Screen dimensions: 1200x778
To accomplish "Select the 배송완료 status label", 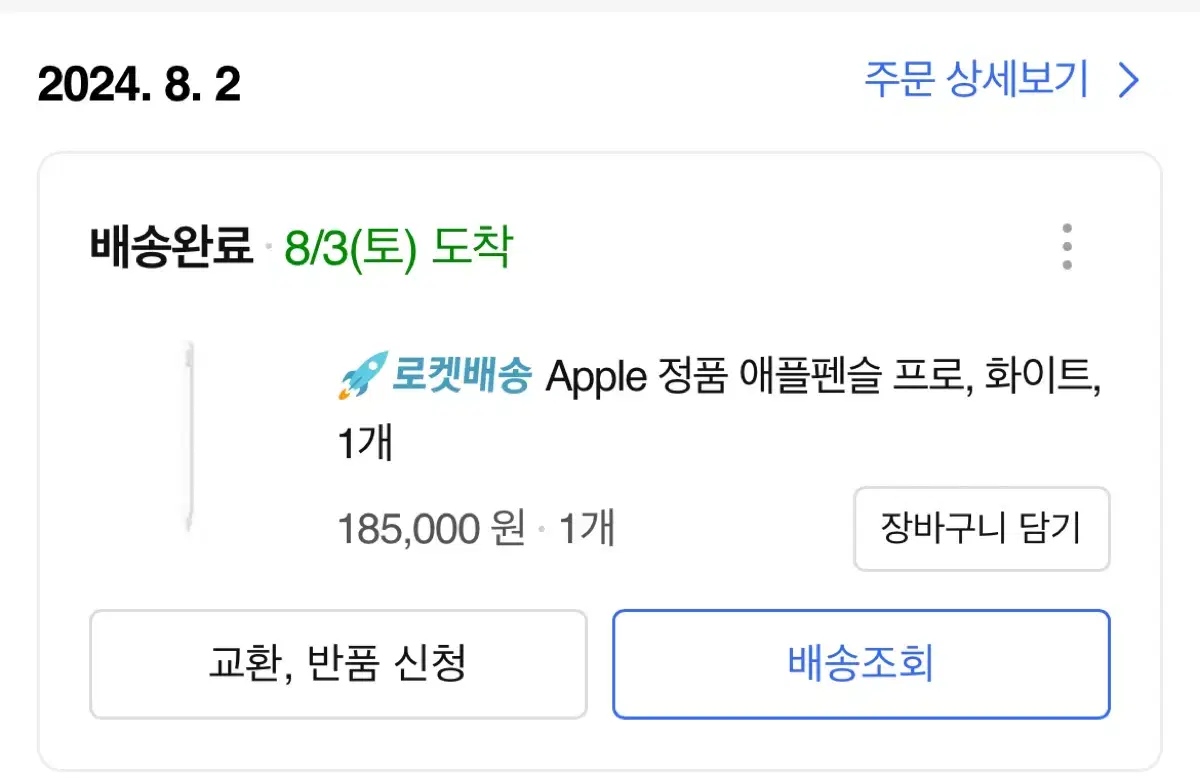I will (171, 246).
